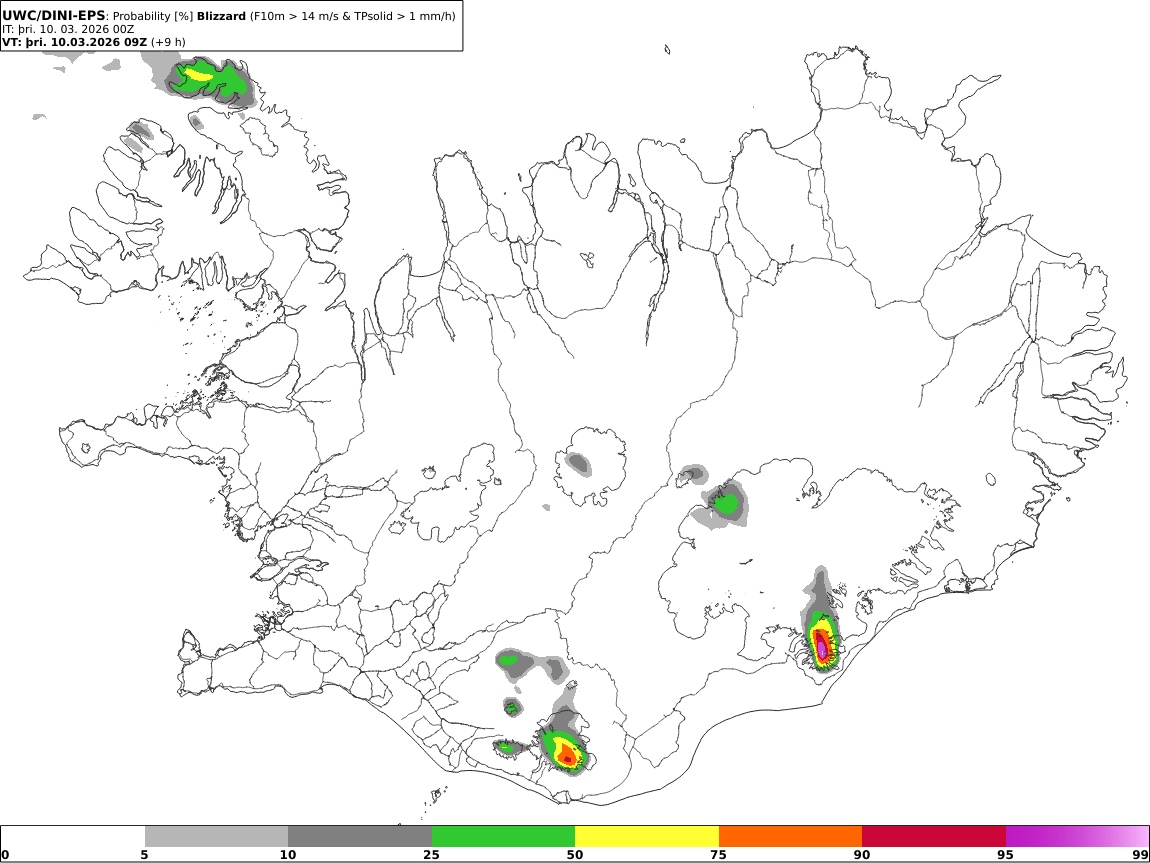This screenshot has height=863, width=1150.
Task: Click the dark gray 10-25% legend swatch
Action: point(360,837)
